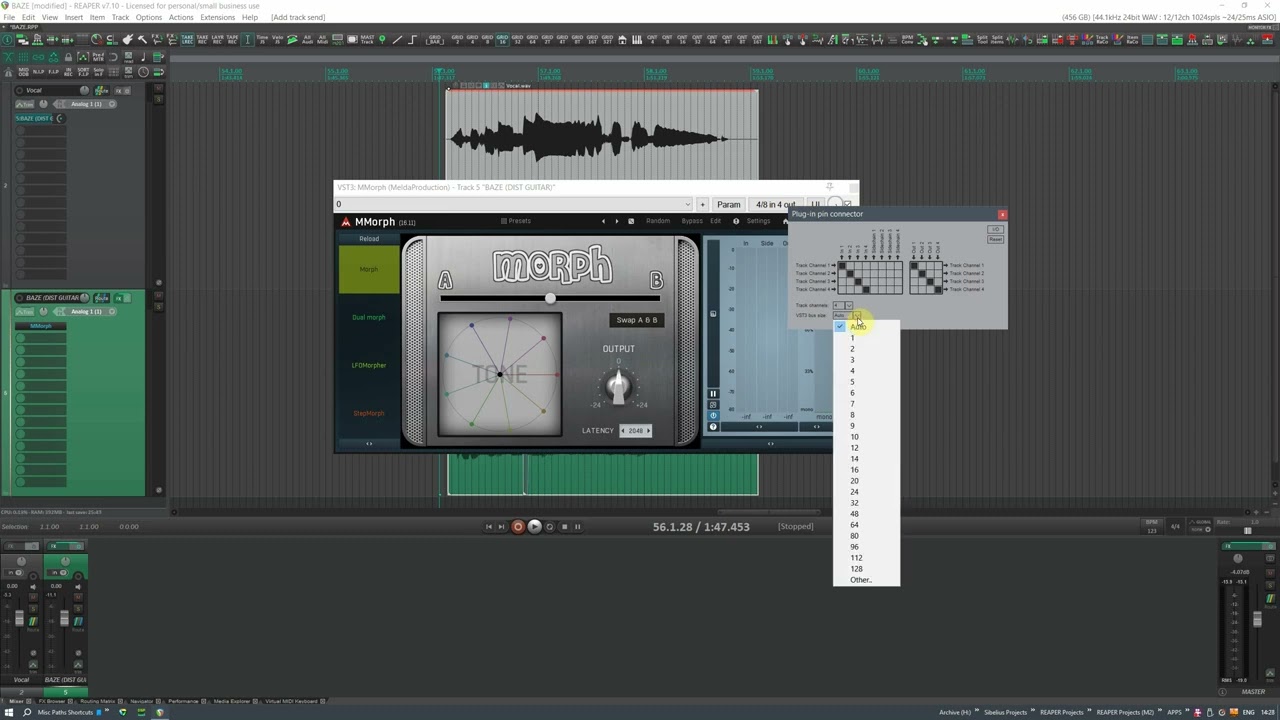Open the Track menu
This screenshot has height=720, width=1280.
tap(120, 17)
